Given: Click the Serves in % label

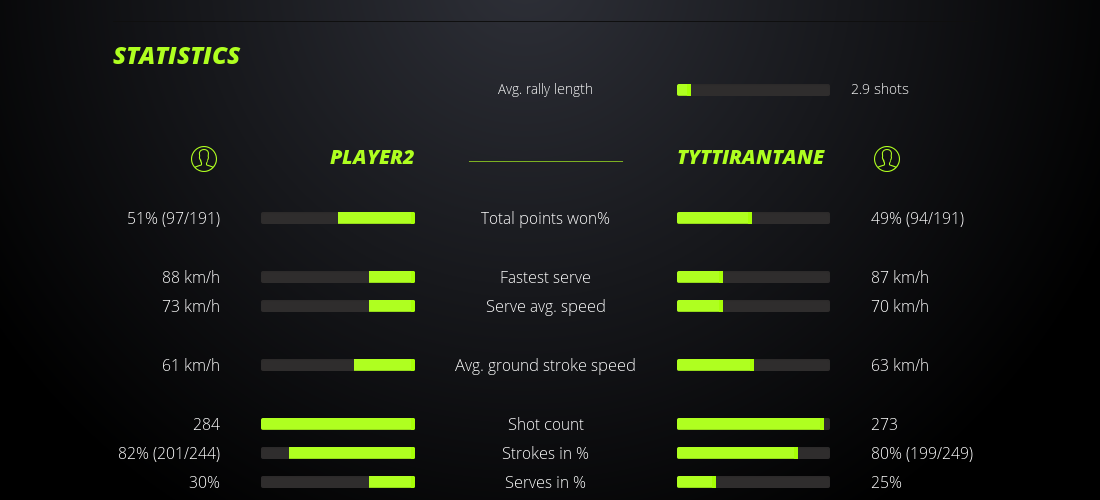Looking at the screenshot, I should 545,482.
